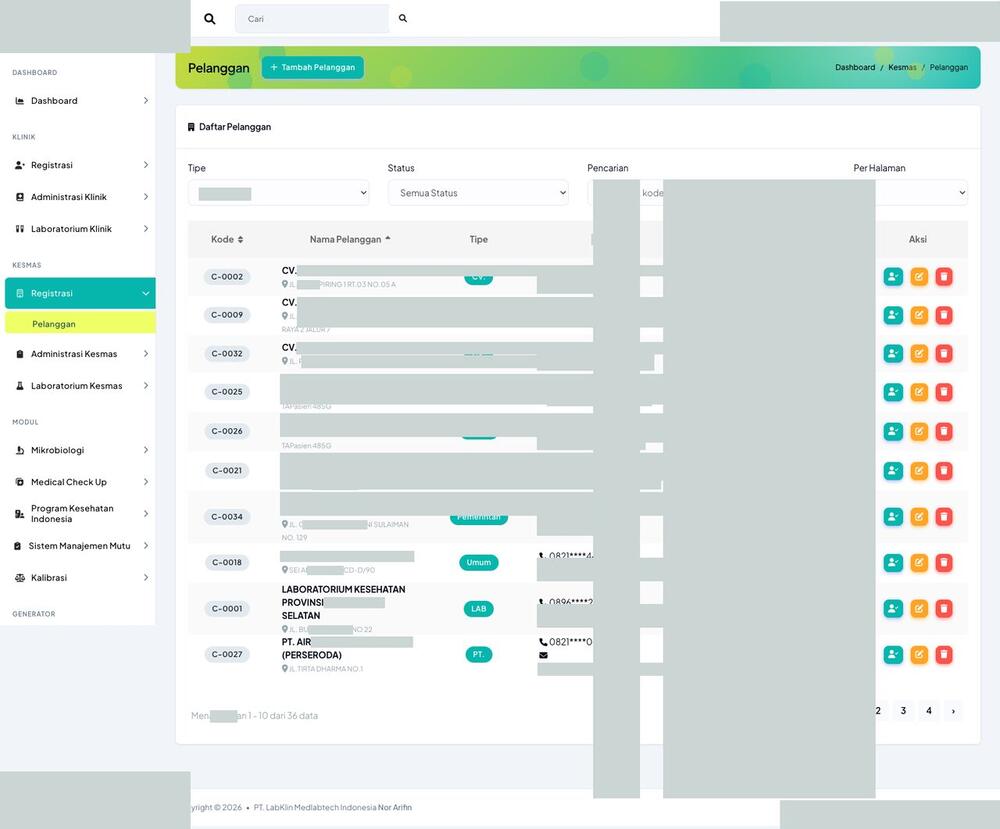This screenshot has width=1000, height=829.
Task: Click teal user icon for row C-0027
Action: (x=893, y=654)
